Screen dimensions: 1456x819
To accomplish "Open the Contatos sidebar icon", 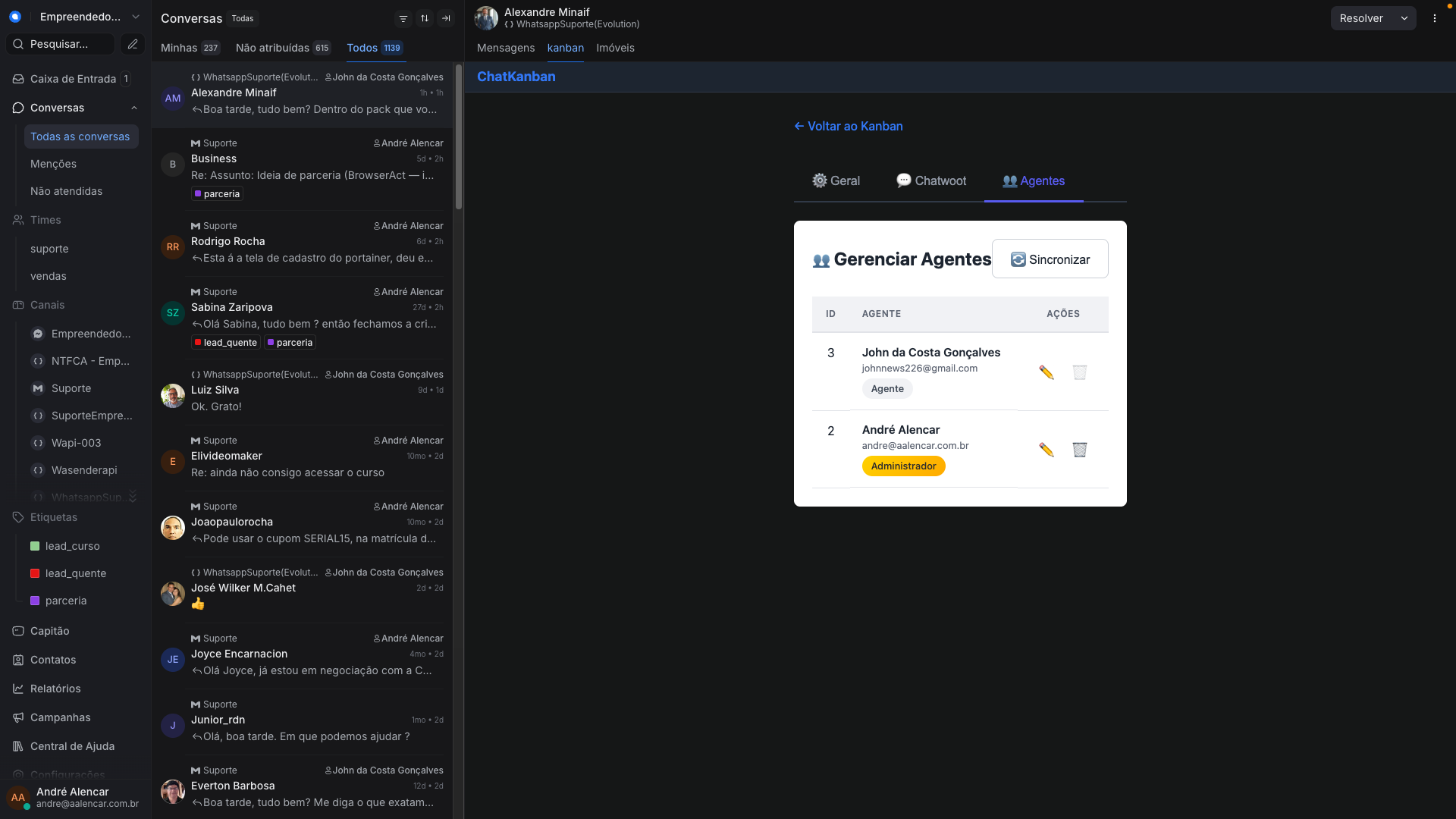I will click(18, 660).
